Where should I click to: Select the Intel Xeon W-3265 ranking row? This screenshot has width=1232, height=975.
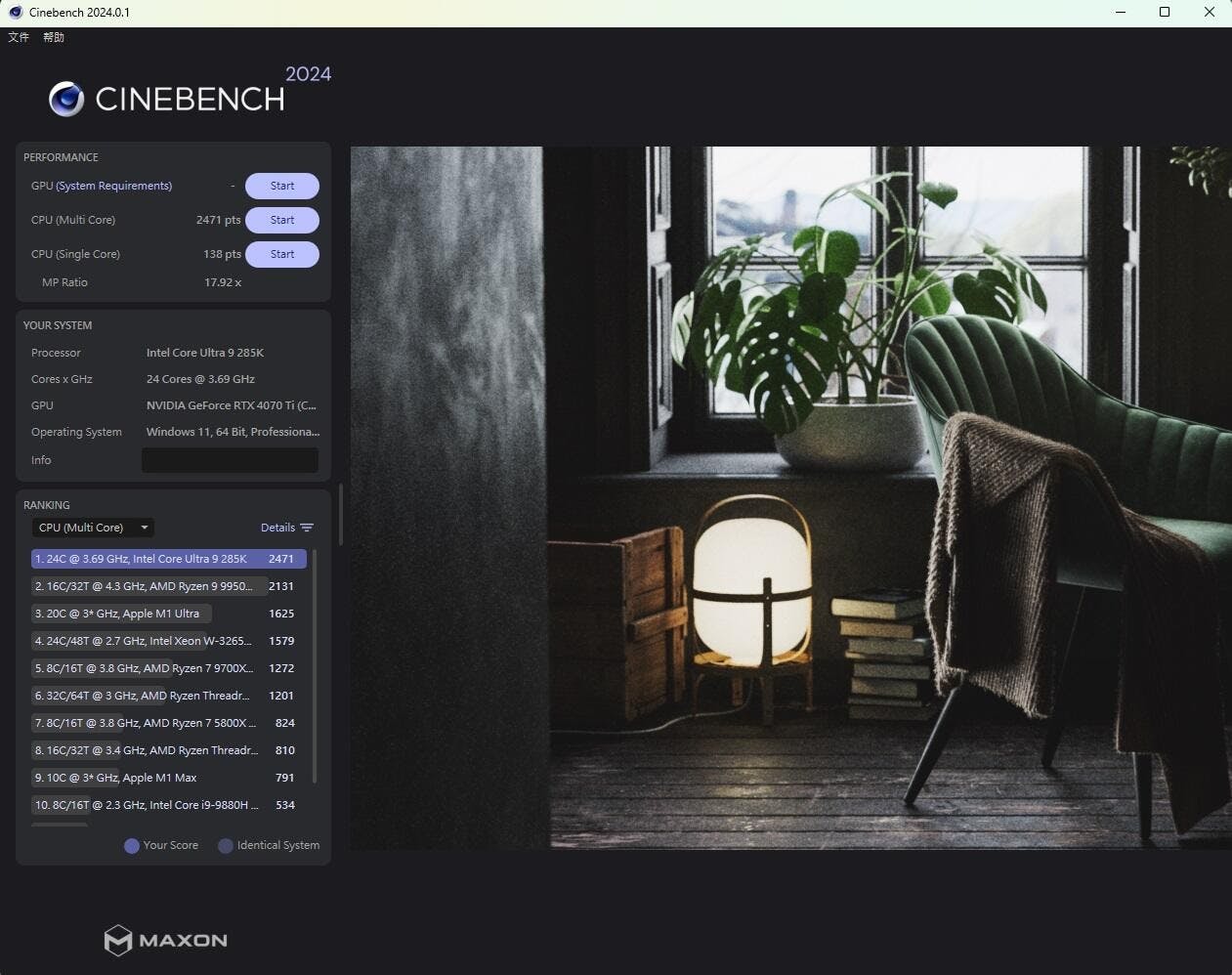click(169, 641)
